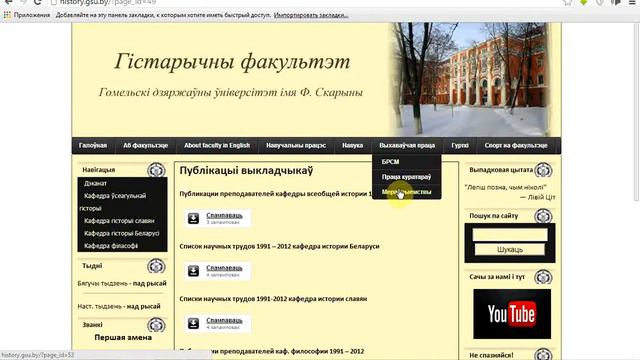Open the Навучальны працэс menu
Screen dimensions: 640x360
point(296,145)
